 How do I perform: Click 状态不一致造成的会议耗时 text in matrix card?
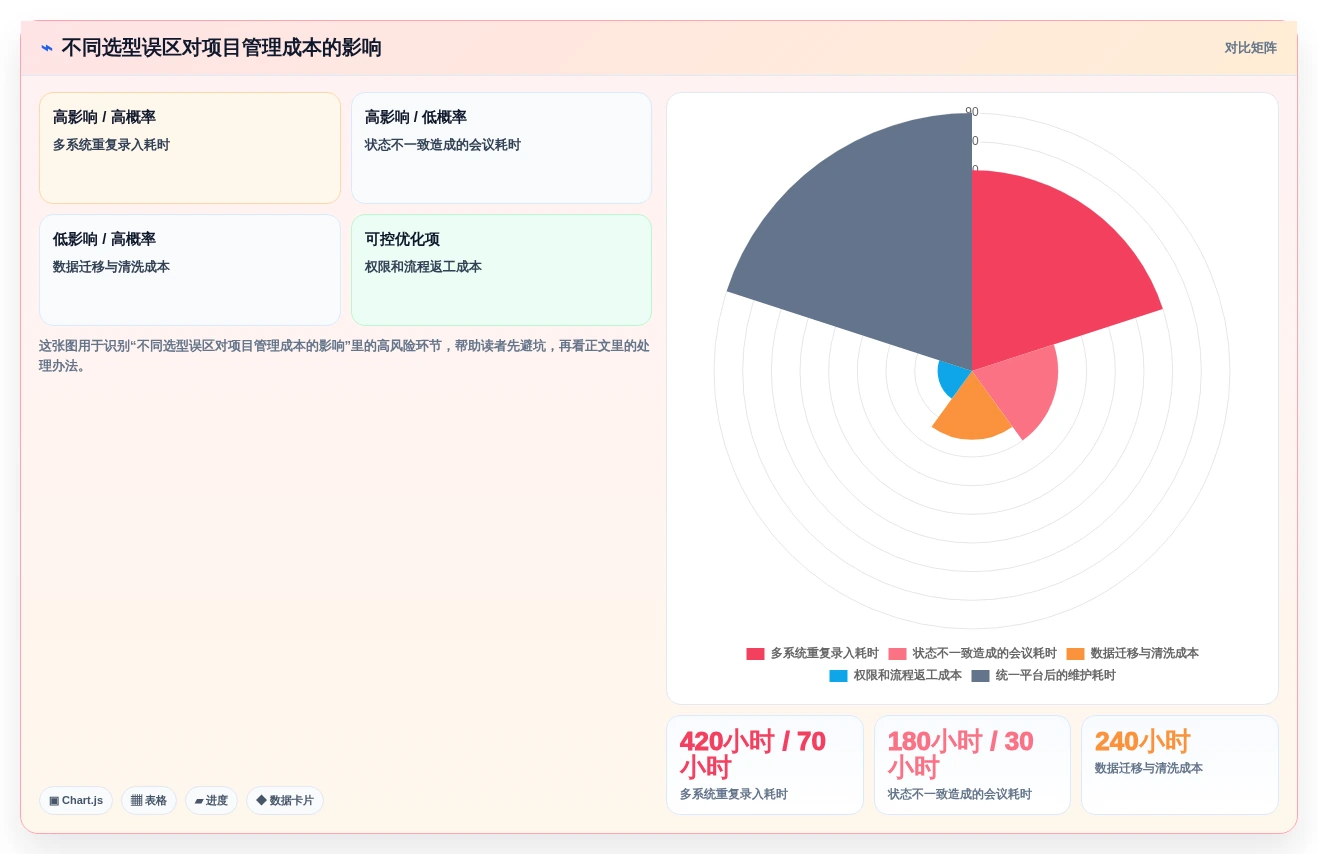click(x=443, y=145)
